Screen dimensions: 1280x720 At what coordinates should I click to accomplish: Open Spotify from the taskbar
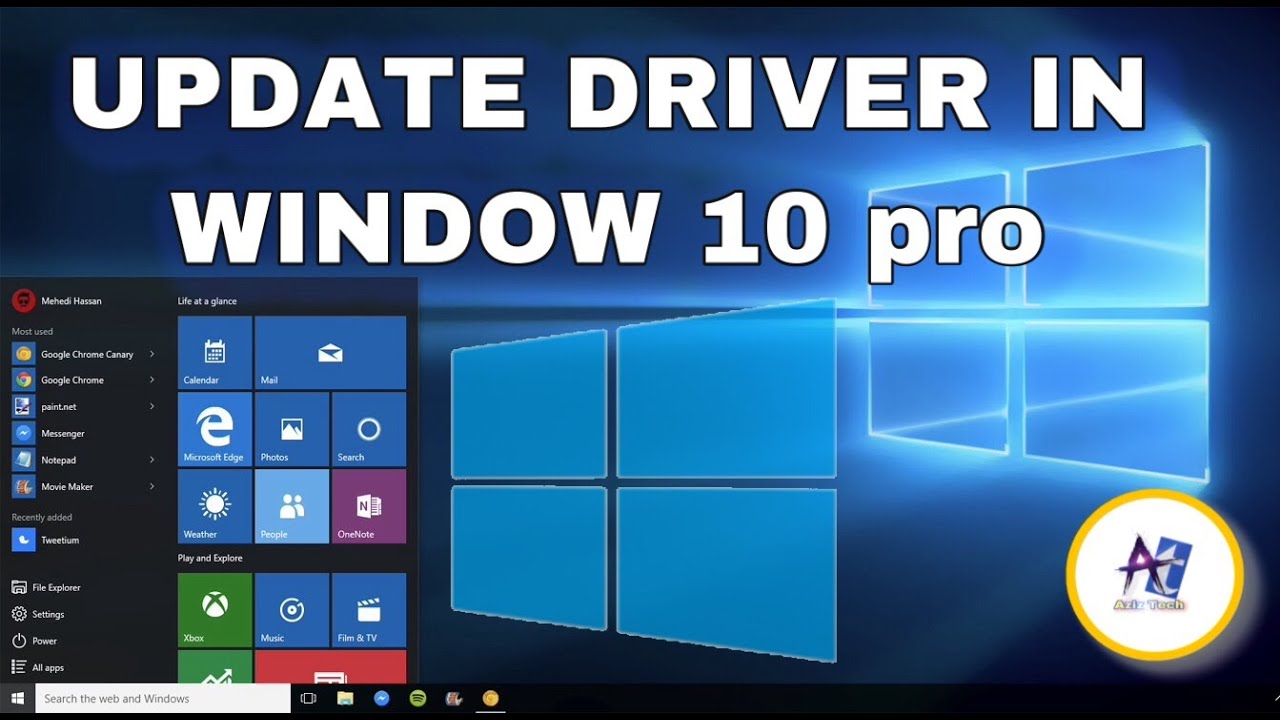(x=418, y=698)
